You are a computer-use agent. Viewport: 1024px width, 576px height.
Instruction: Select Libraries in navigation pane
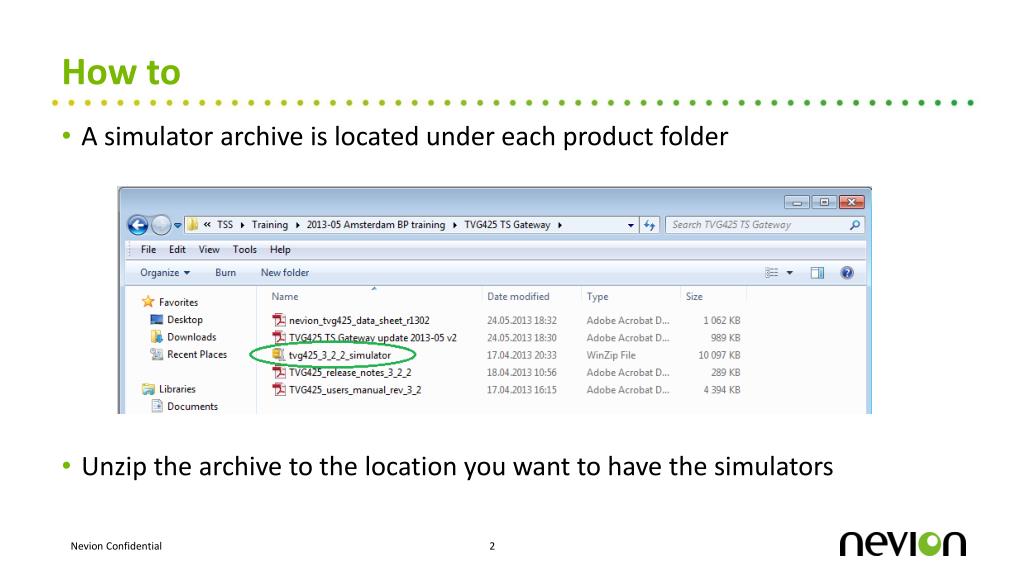177,389
